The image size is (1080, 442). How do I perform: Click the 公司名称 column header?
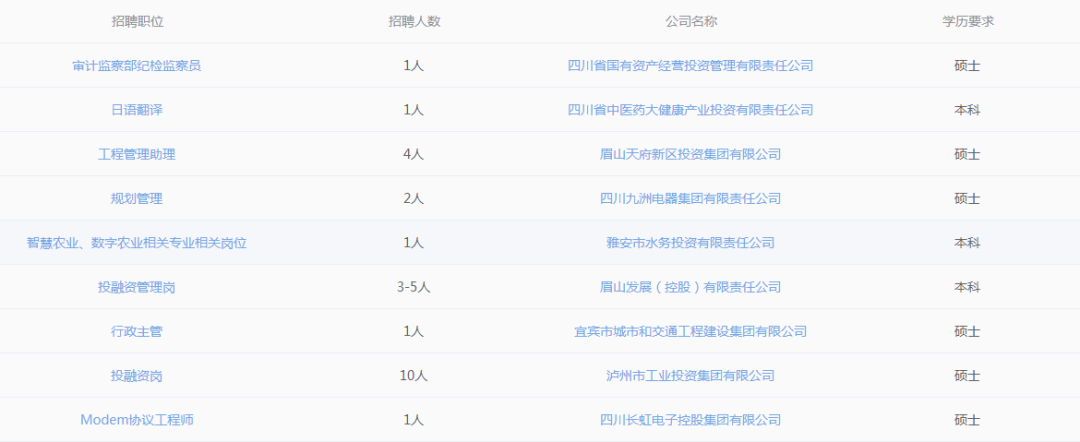point(692,21)
